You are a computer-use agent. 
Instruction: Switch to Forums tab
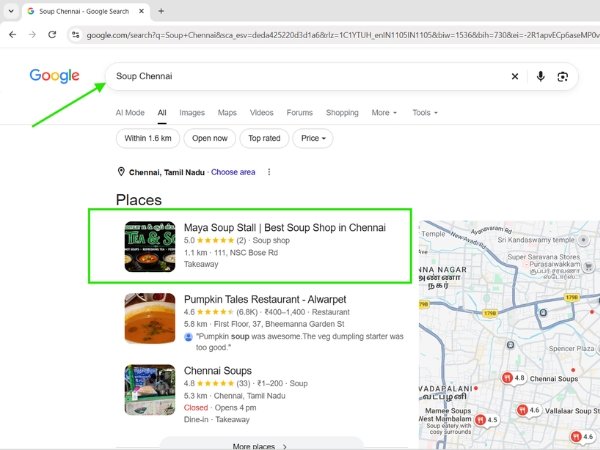tap(300, 113)
